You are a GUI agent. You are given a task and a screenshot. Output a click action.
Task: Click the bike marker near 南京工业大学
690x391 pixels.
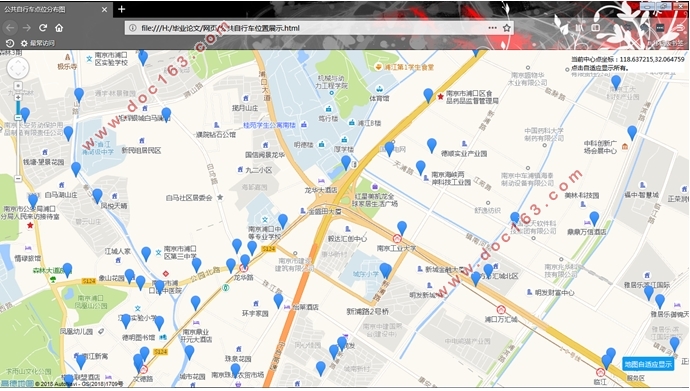[x=402, y=228]
